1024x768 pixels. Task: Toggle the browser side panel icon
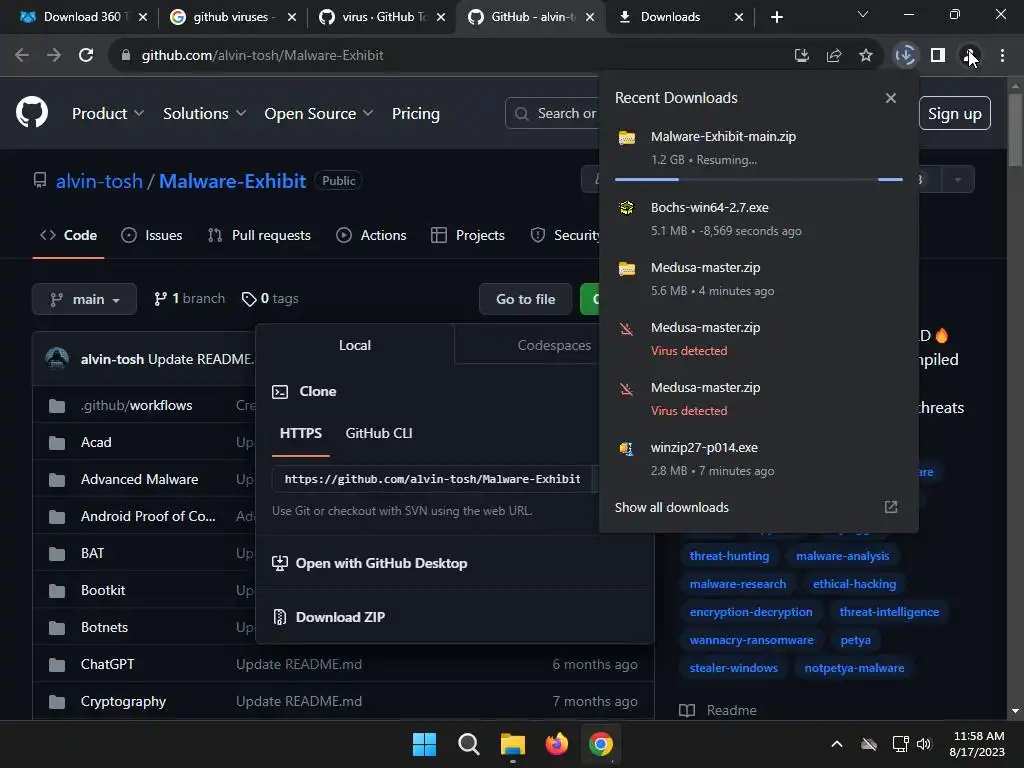pos(938,56)
